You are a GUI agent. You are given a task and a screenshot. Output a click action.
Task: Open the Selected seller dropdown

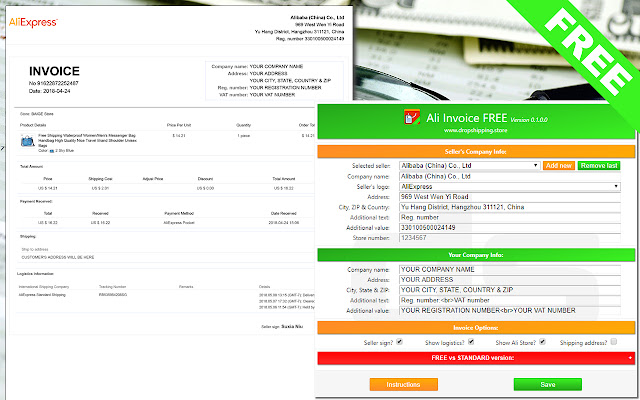[469, 166]
